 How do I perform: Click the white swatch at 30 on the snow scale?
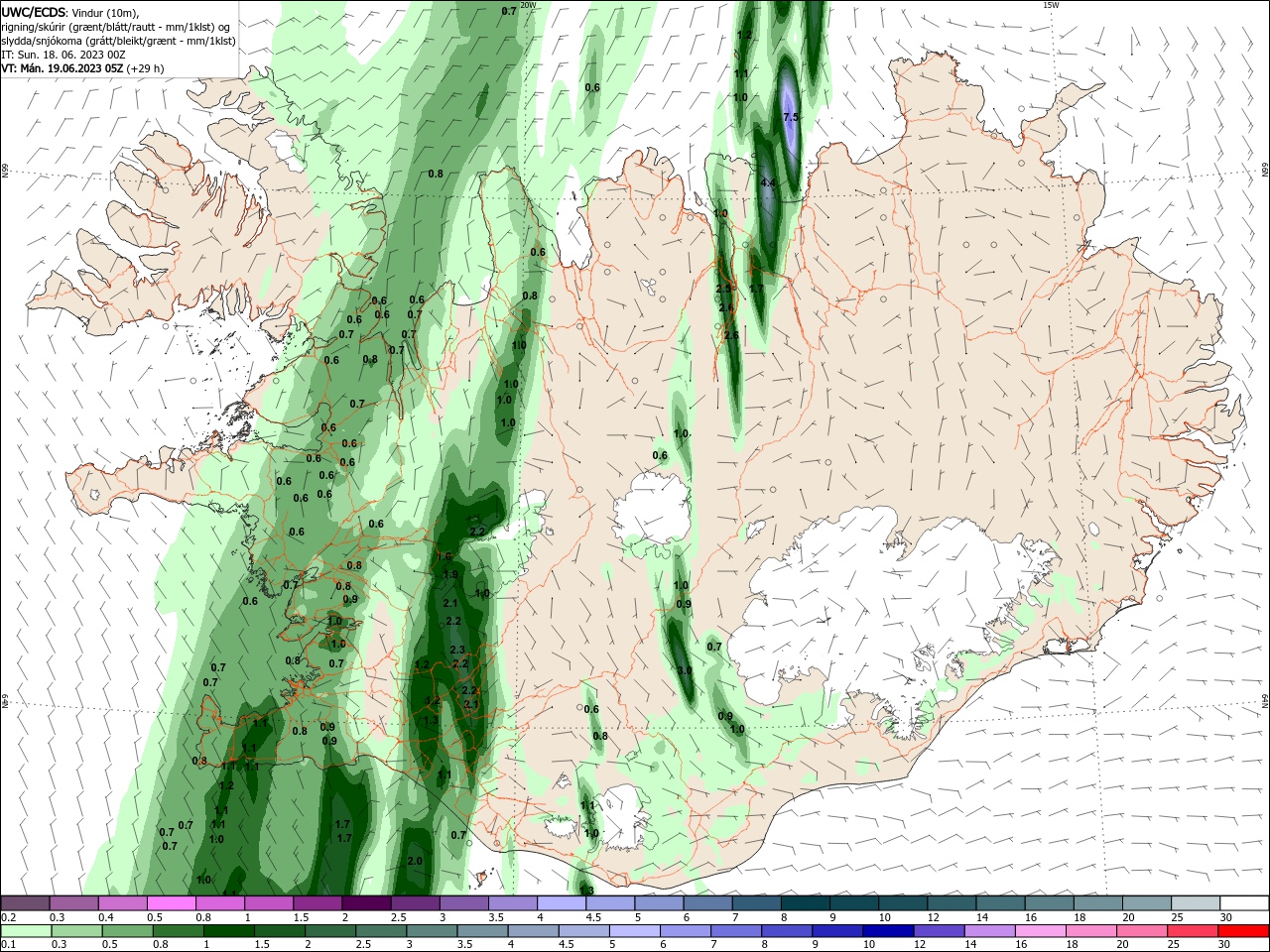coord(1244,903)
